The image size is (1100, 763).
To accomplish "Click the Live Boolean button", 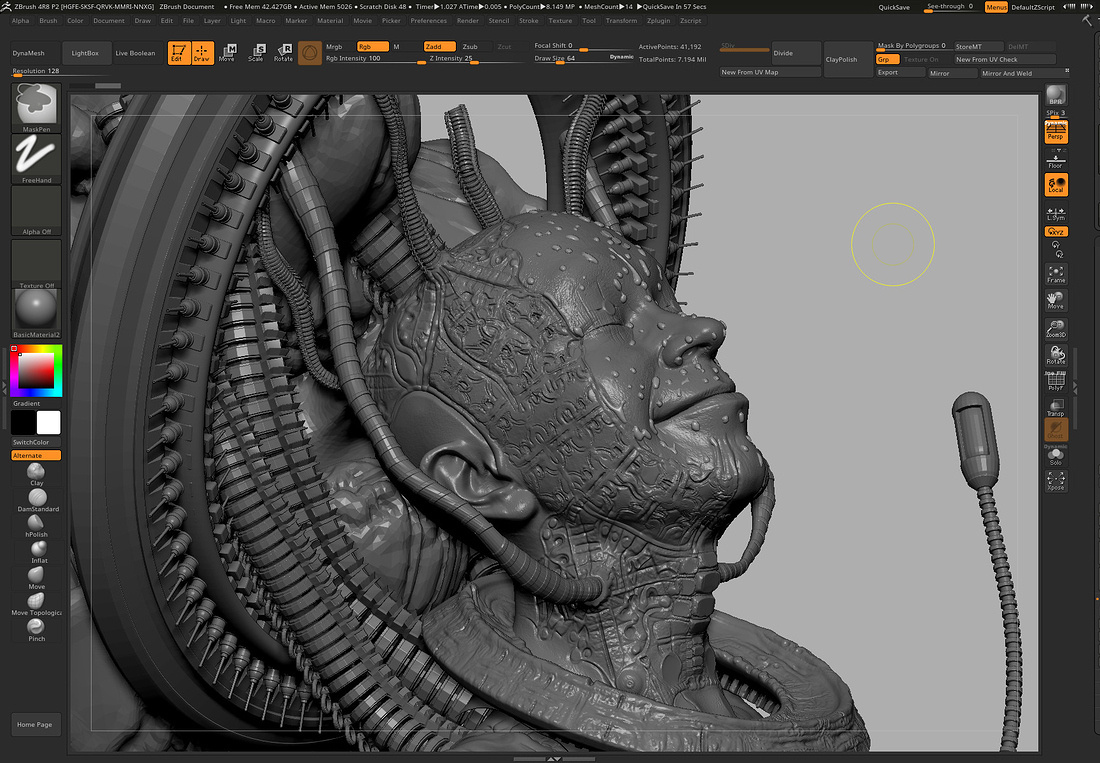I will point(135,53).
